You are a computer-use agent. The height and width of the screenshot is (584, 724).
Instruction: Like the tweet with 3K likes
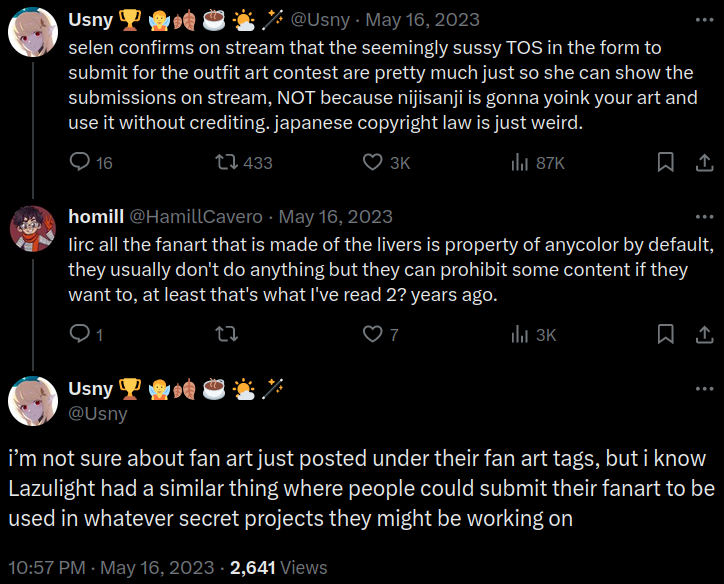click(372, 162)
